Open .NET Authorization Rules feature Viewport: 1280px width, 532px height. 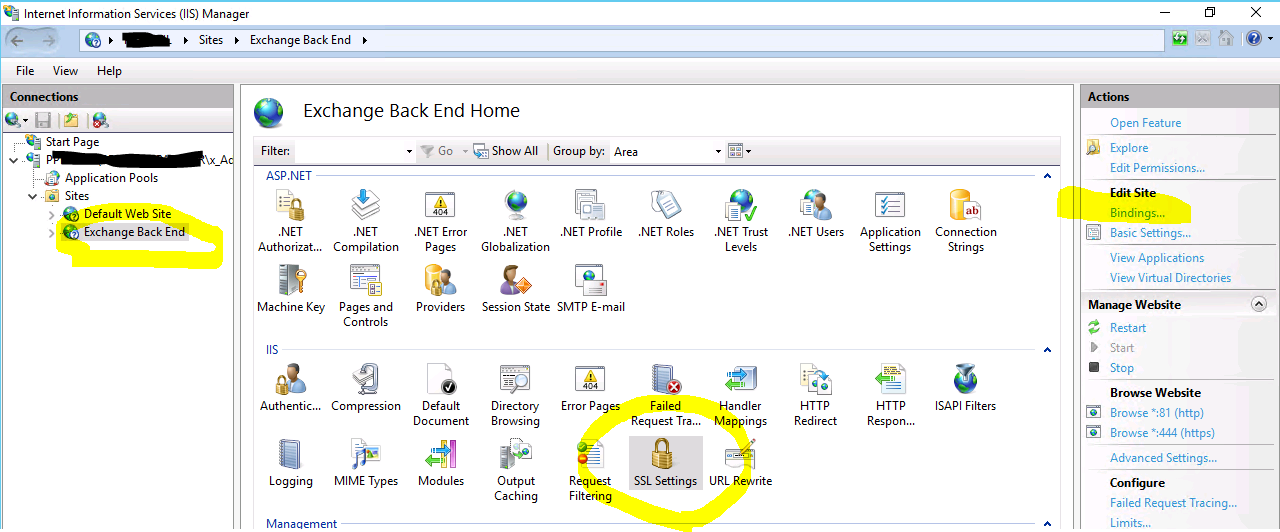pos(290,221)
